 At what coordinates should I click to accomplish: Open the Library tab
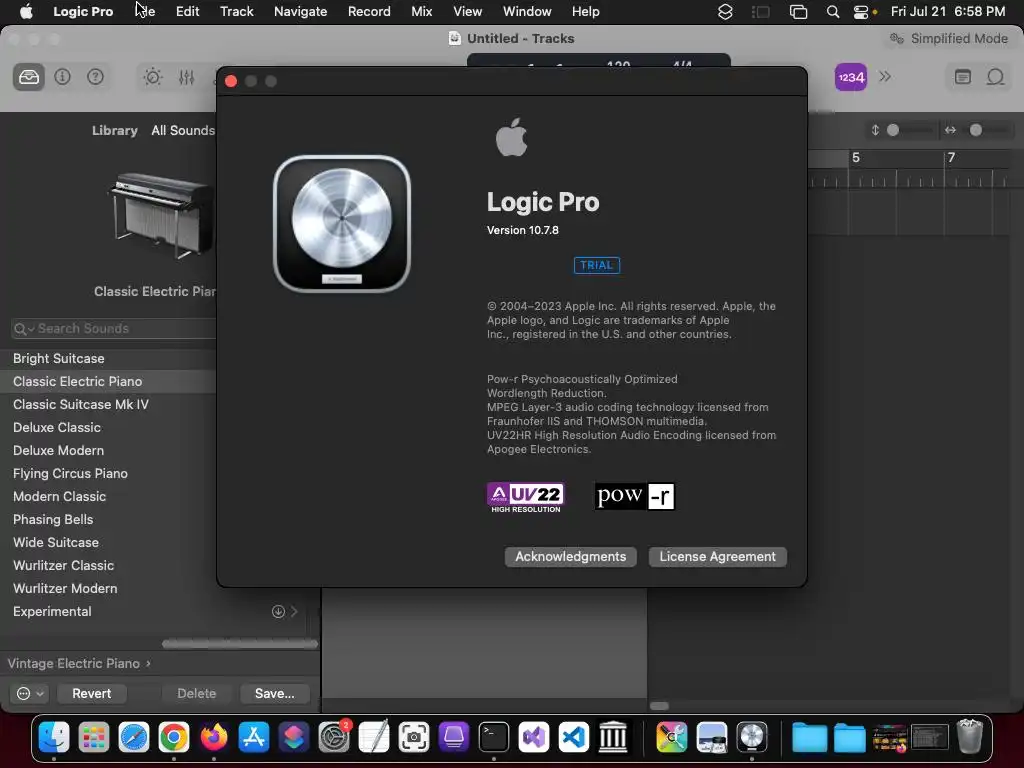point(114,130)
